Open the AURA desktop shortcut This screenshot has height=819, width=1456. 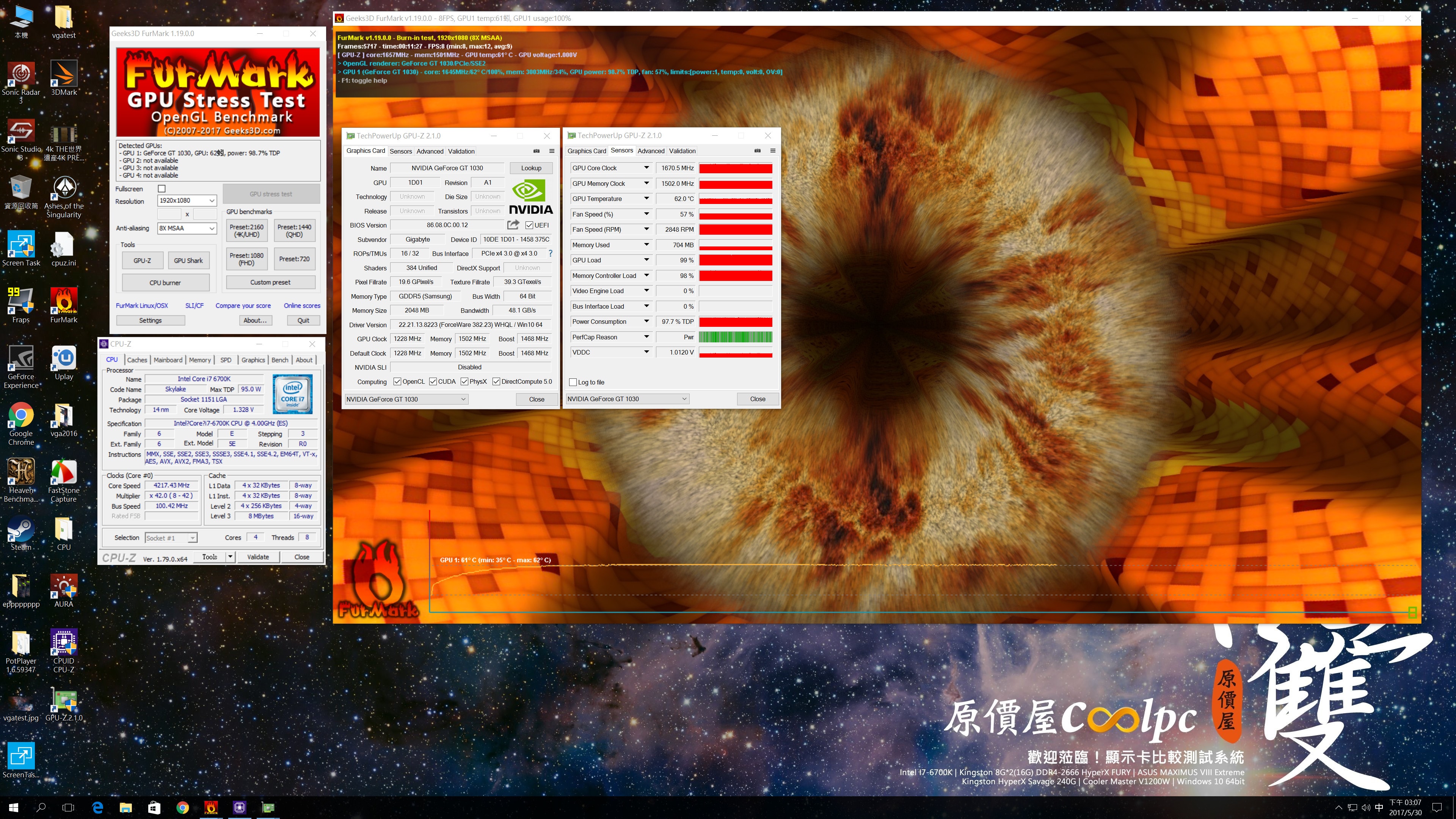coord(64,590)
